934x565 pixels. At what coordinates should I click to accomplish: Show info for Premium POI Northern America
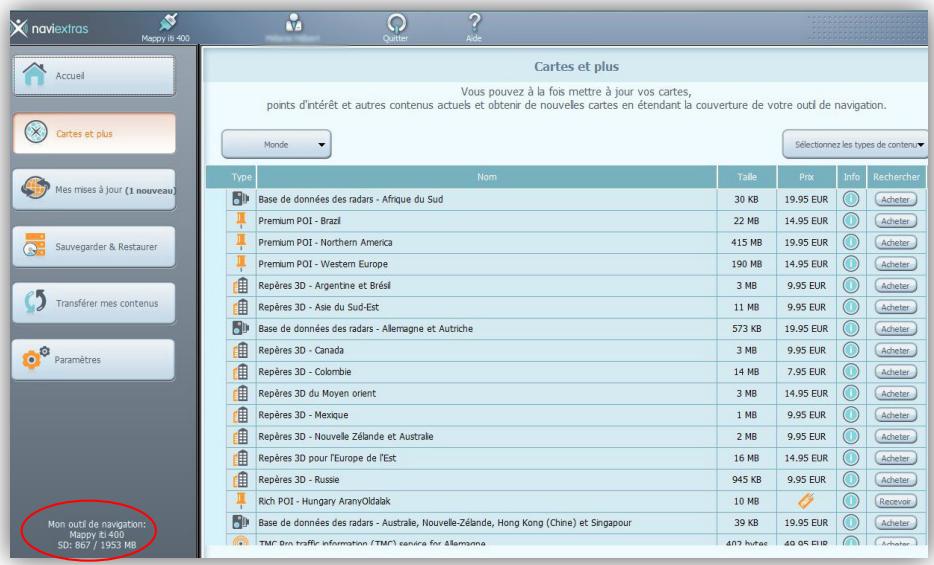pyautogui.click(x=851, y=242)
